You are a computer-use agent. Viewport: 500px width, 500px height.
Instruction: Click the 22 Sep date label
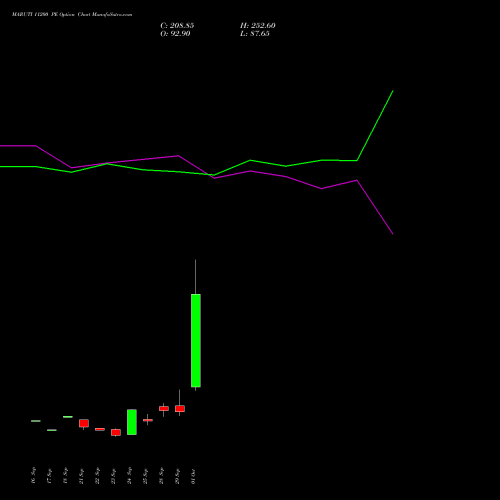(x=97, y=475)
